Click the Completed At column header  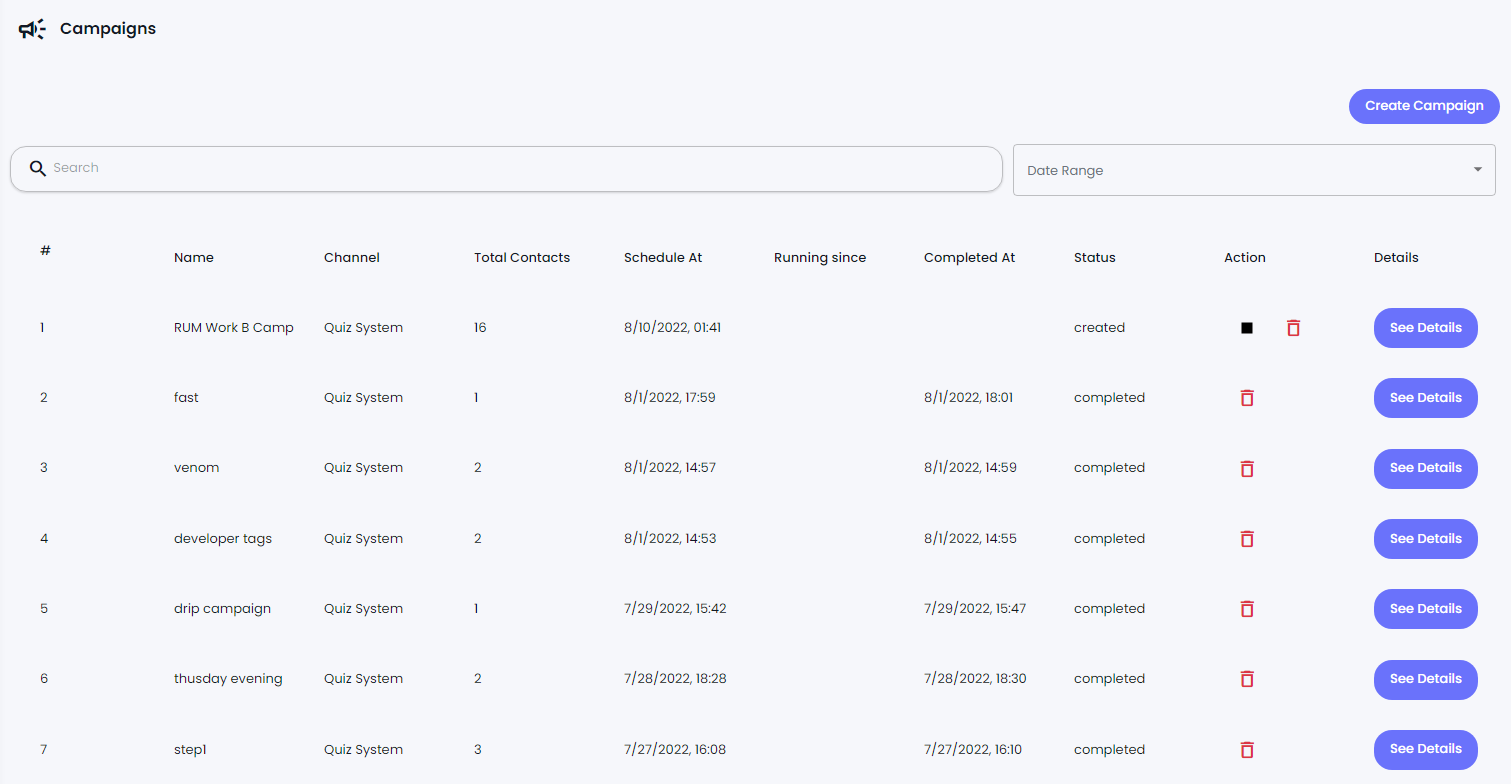[969, 258]
